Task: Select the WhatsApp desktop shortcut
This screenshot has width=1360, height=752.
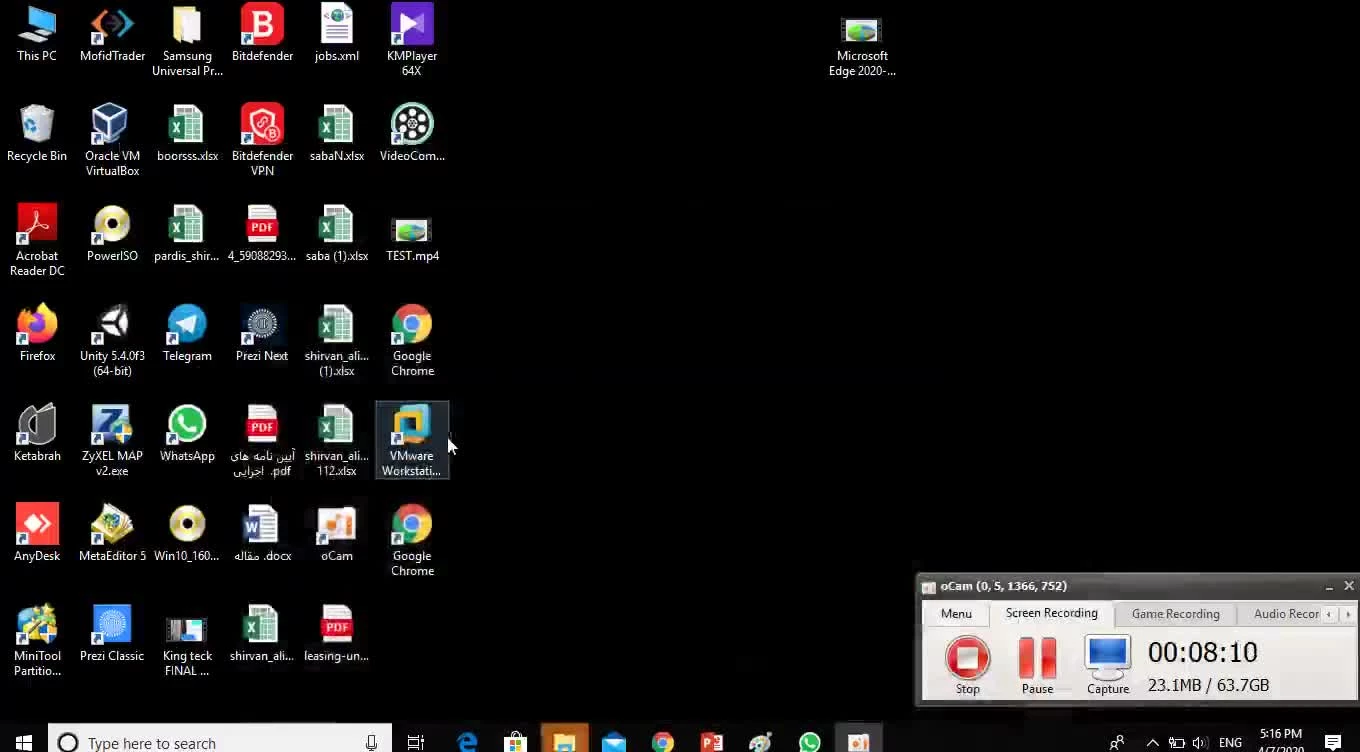Action: [187, 434]
